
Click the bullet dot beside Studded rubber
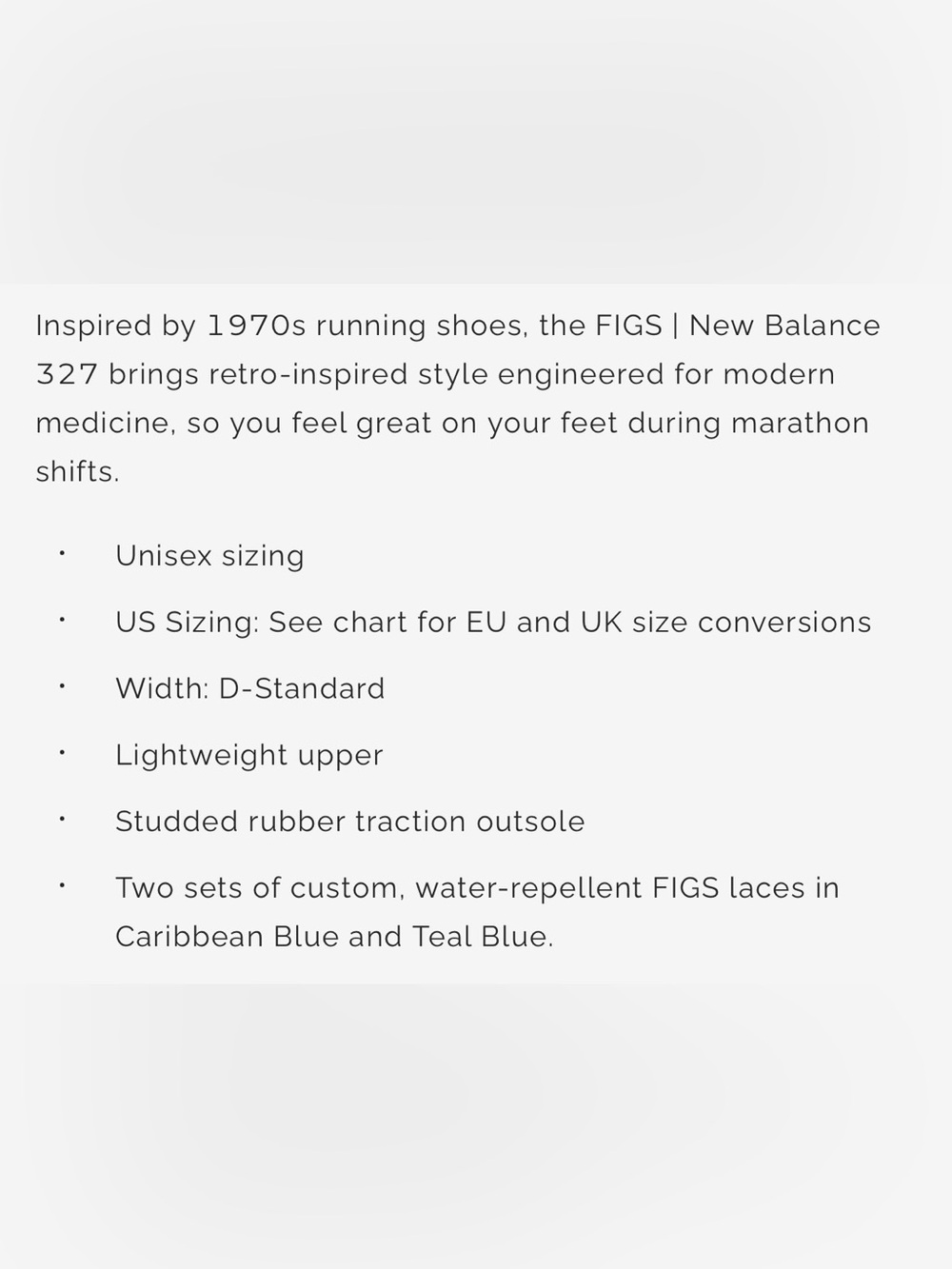click(x=62, y=819)
